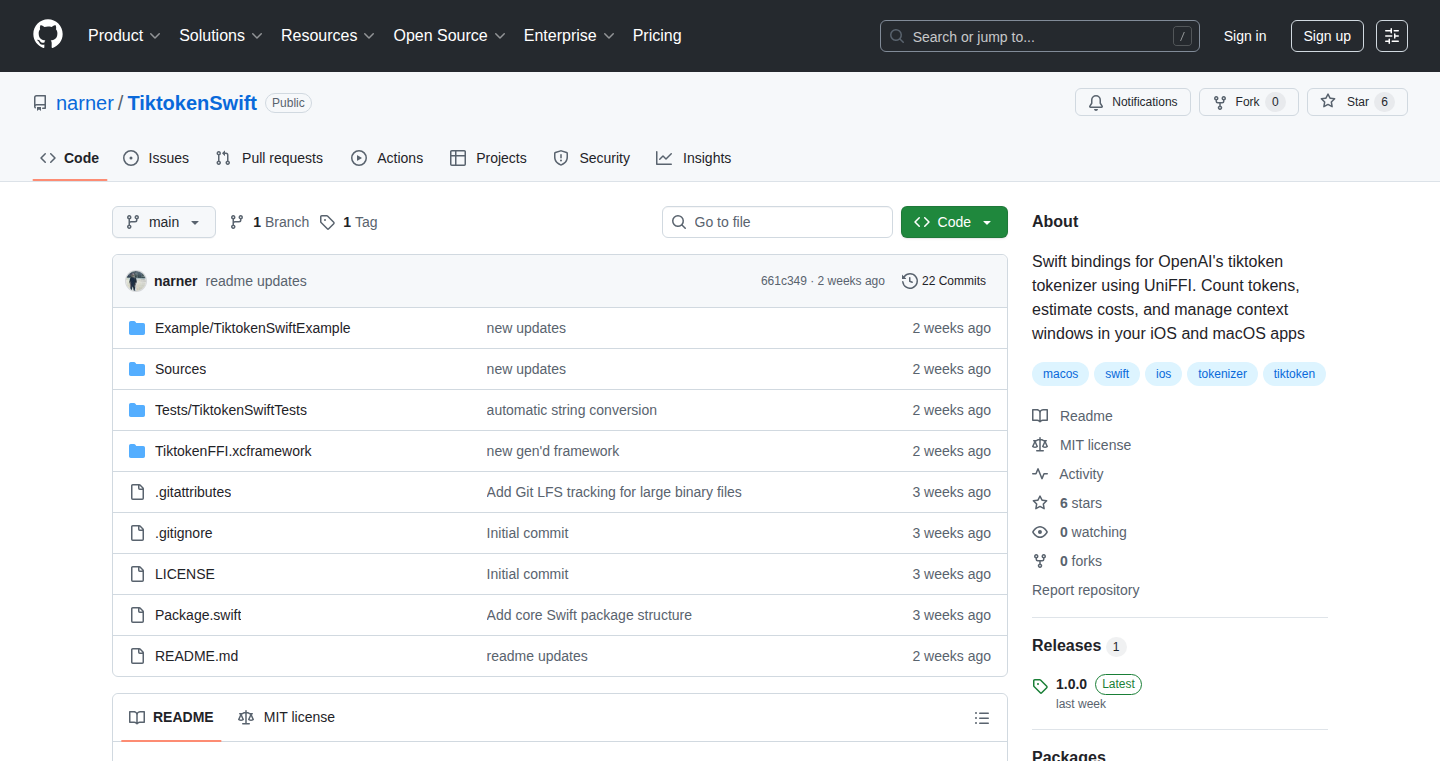Enable Notifications for this repository
1440x761 pixels.
pyautogui.click(x=1133, y=102)
